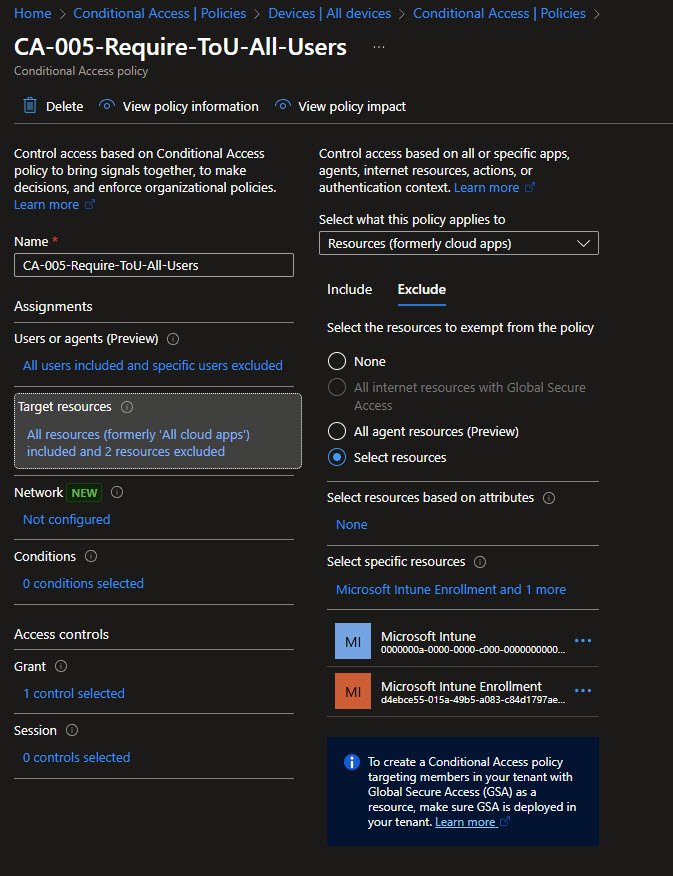Open ellipsis menu beside the policy title

point(377,47)
